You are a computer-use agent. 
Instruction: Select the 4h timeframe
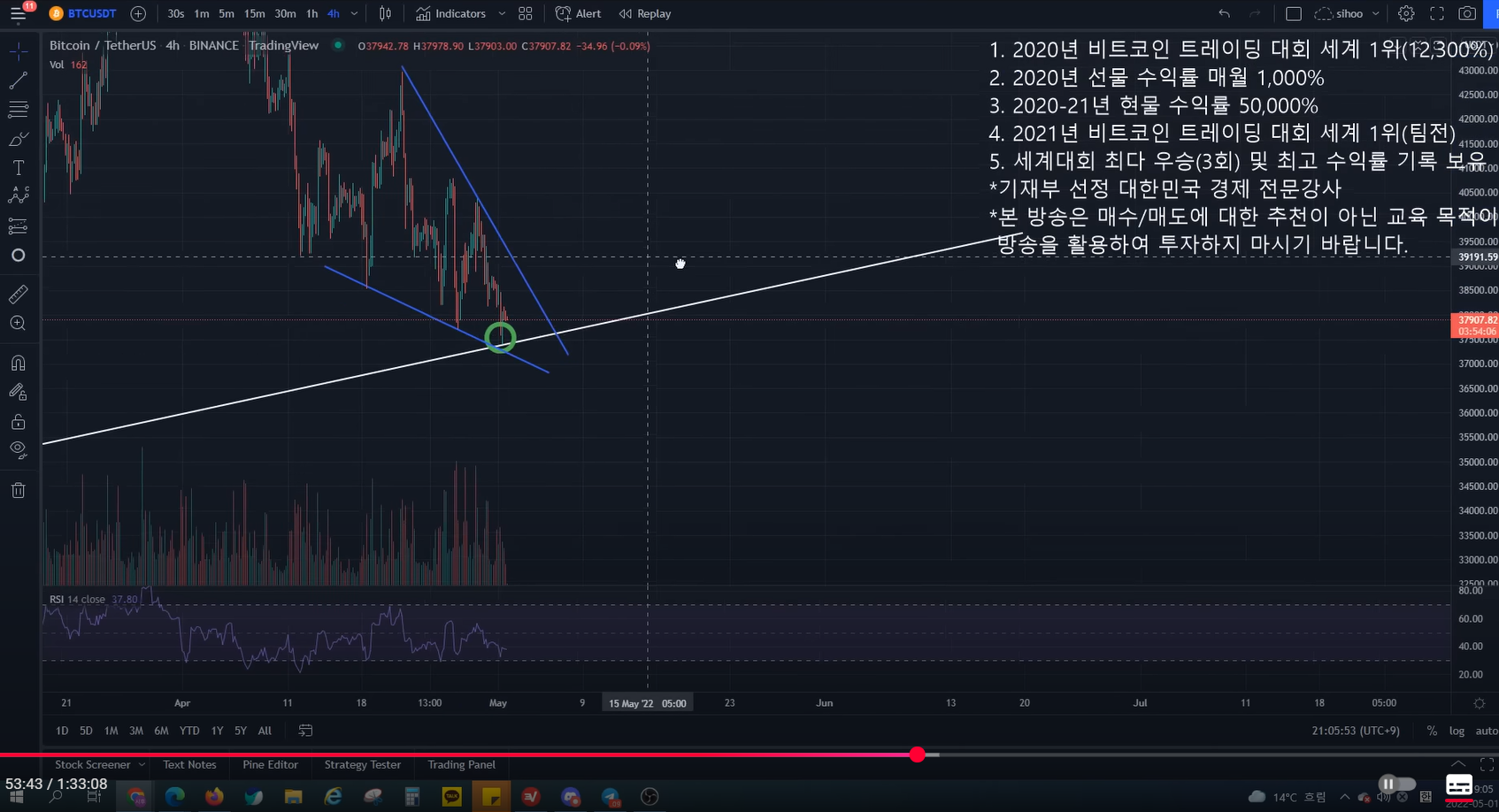coord(333,14)
